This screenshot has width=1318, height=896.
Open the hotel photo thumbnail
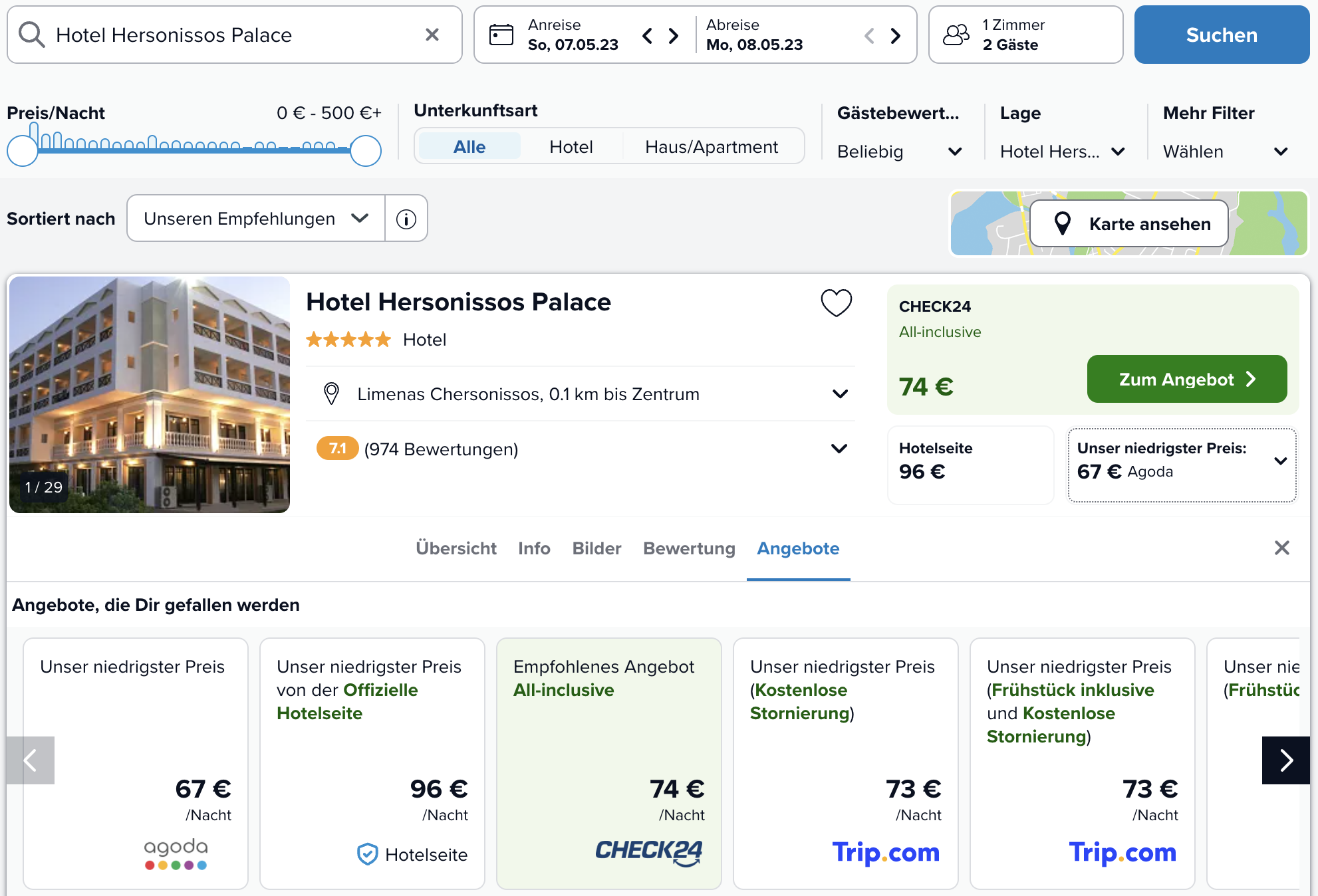pos(150,395)
